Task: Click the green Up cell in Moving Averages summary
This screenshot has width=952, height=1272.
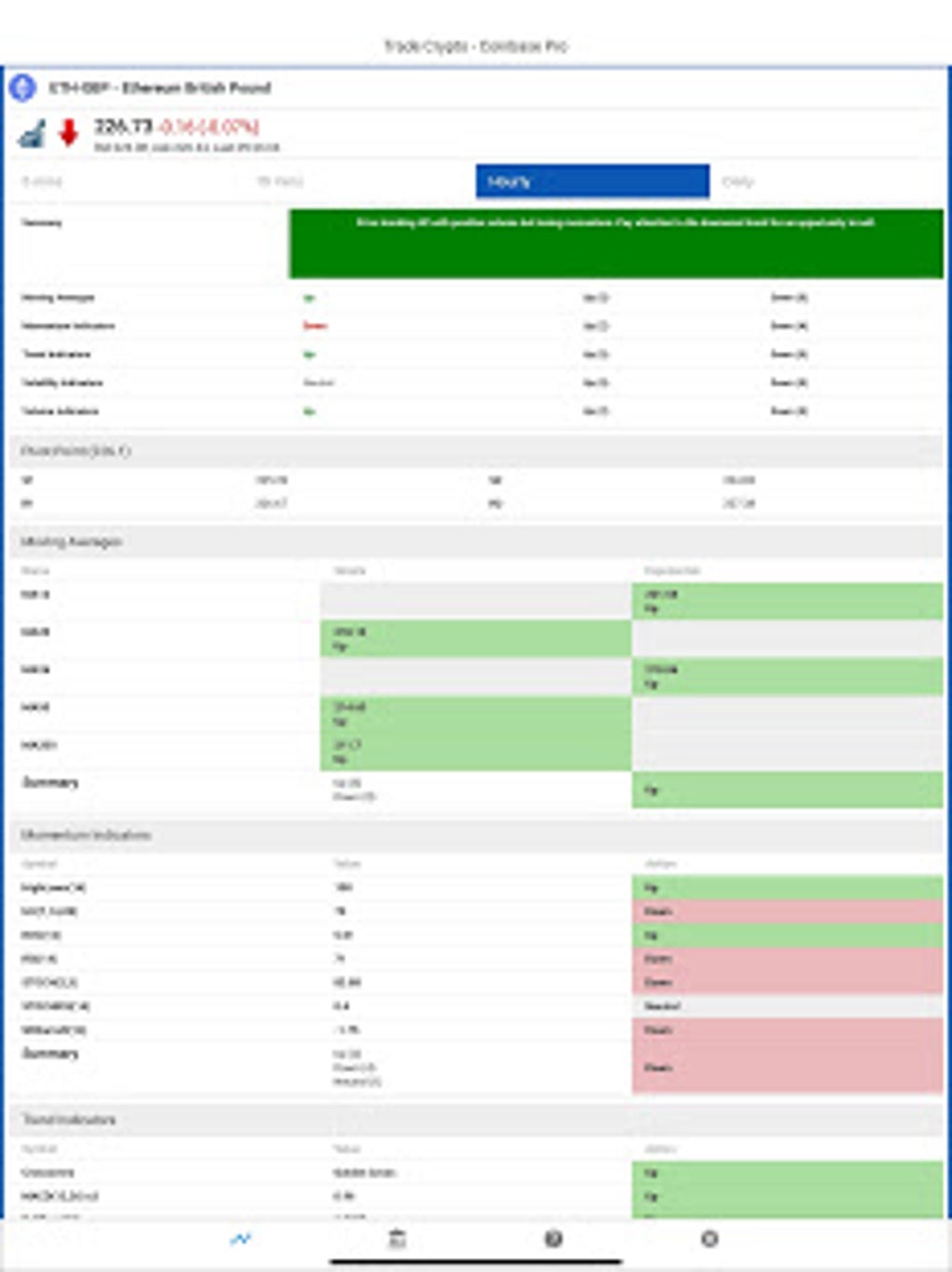Action: click(x=787, y=790)
